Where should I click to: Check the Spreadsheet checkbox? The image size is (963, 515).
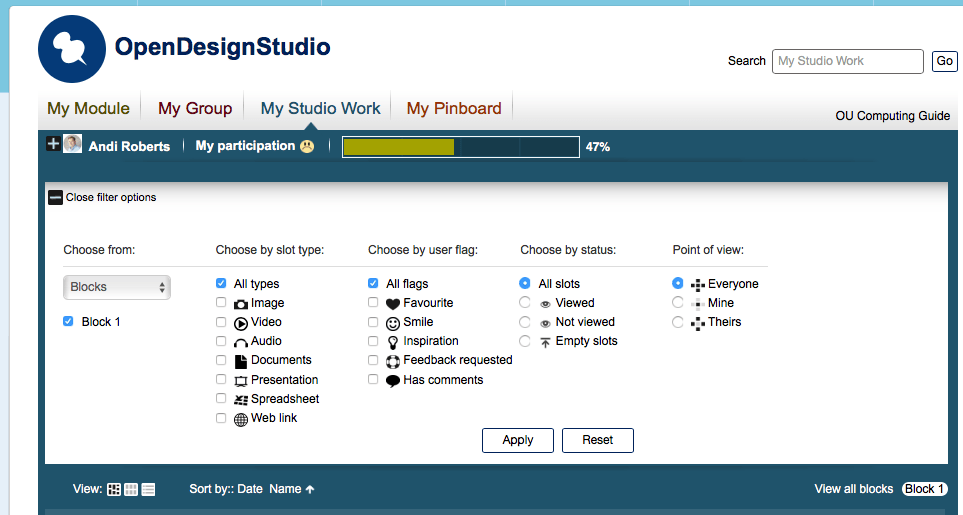(x=221, y=398)
